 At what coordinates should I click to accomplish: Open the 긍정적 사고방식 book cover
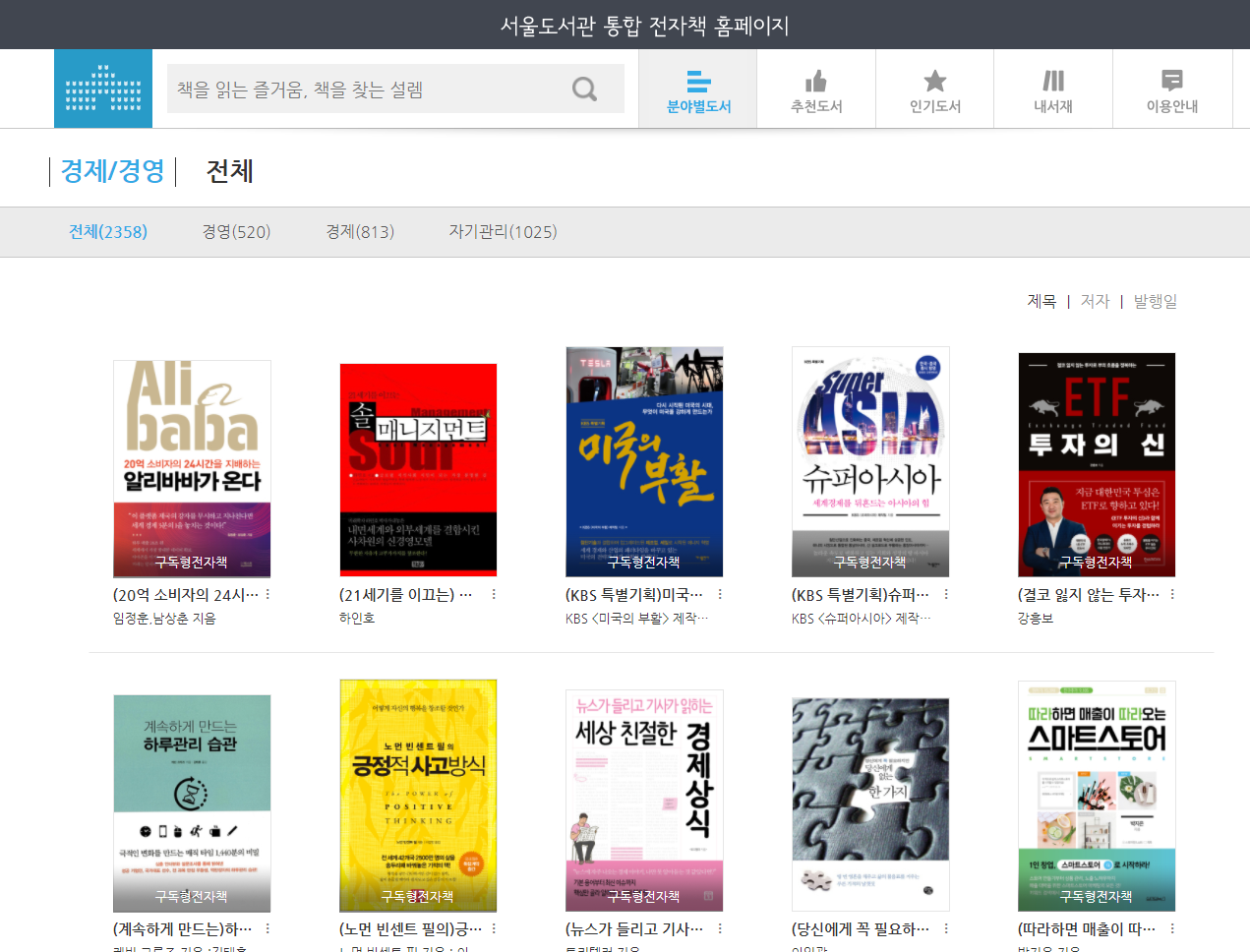(x=418, y=796)
